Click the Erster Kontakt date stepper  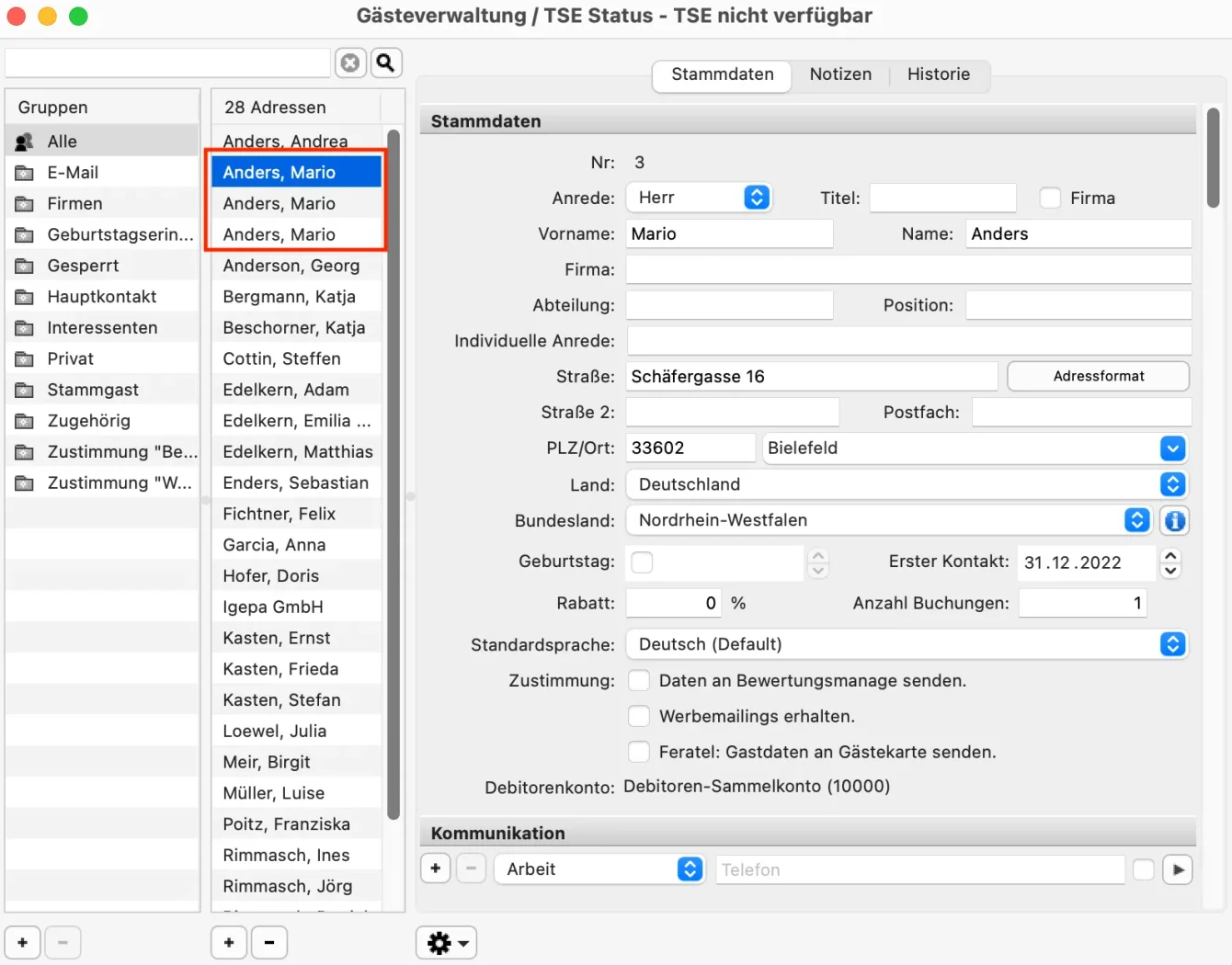pos(1170,562)
